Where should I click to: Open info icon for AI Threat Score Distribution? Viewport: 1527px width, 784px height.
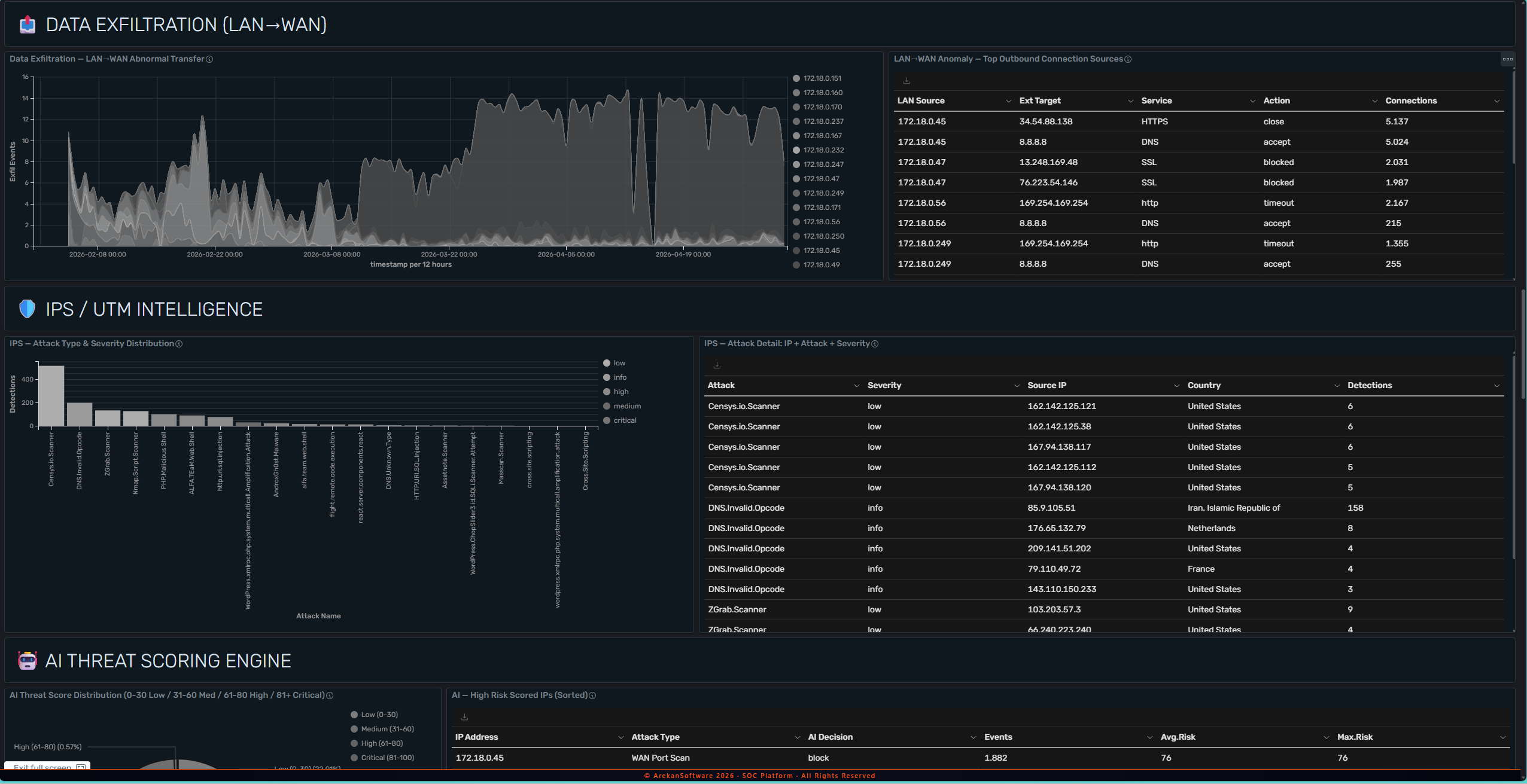click(x=330, y=695)
